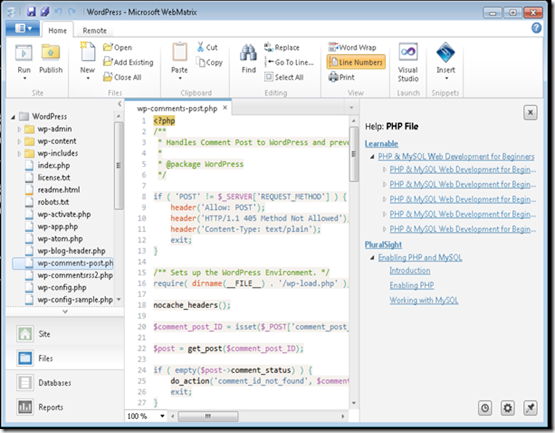Image resolution: width=555 pixels, height=433 pixels.
Task: Close the help pane with X button
Action: tap(530, 113)
